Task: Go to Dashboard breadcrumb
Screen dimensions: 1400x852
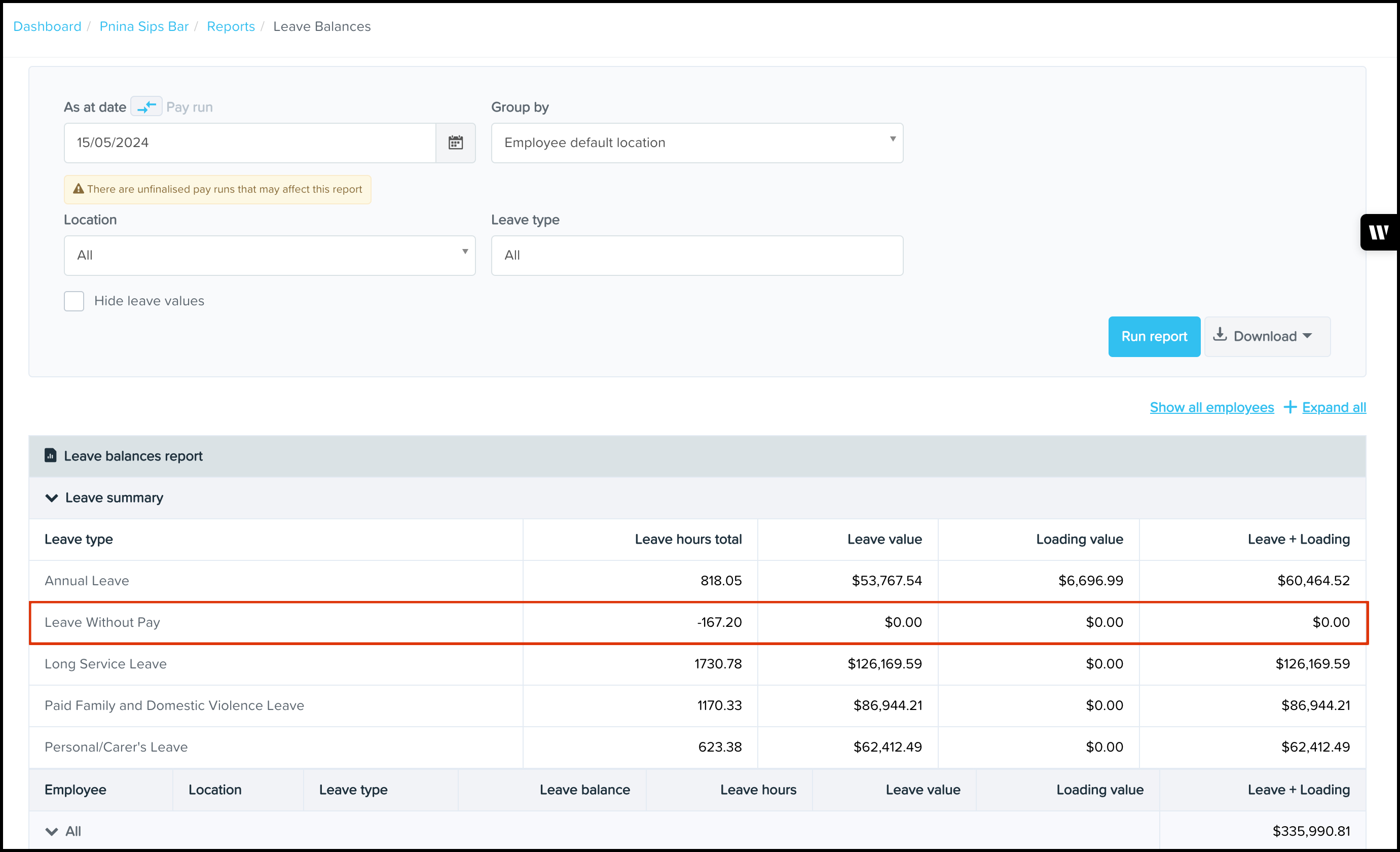Action: coord(47,27)
